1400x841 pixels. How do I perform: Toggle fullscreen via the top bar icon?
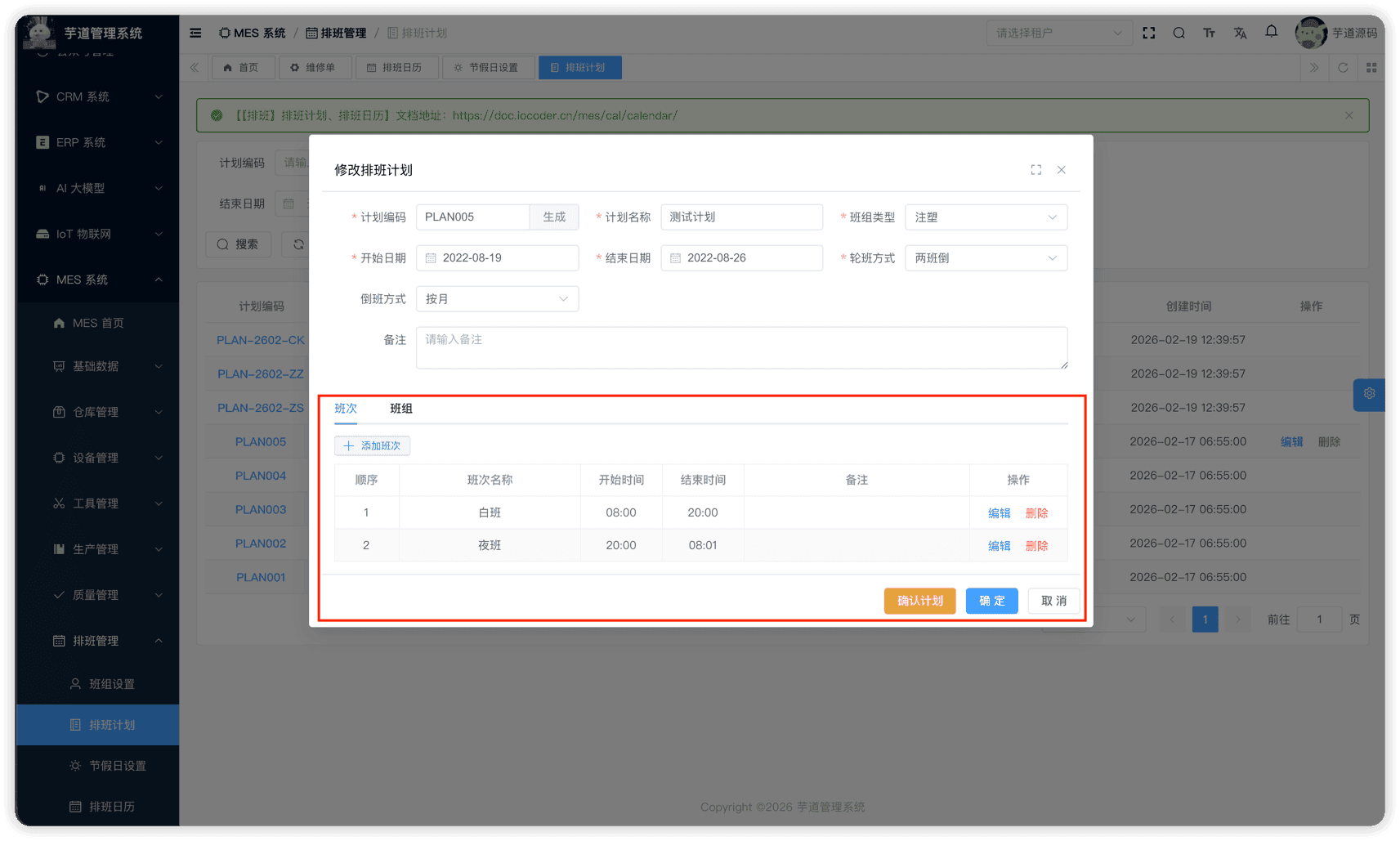1148,33
